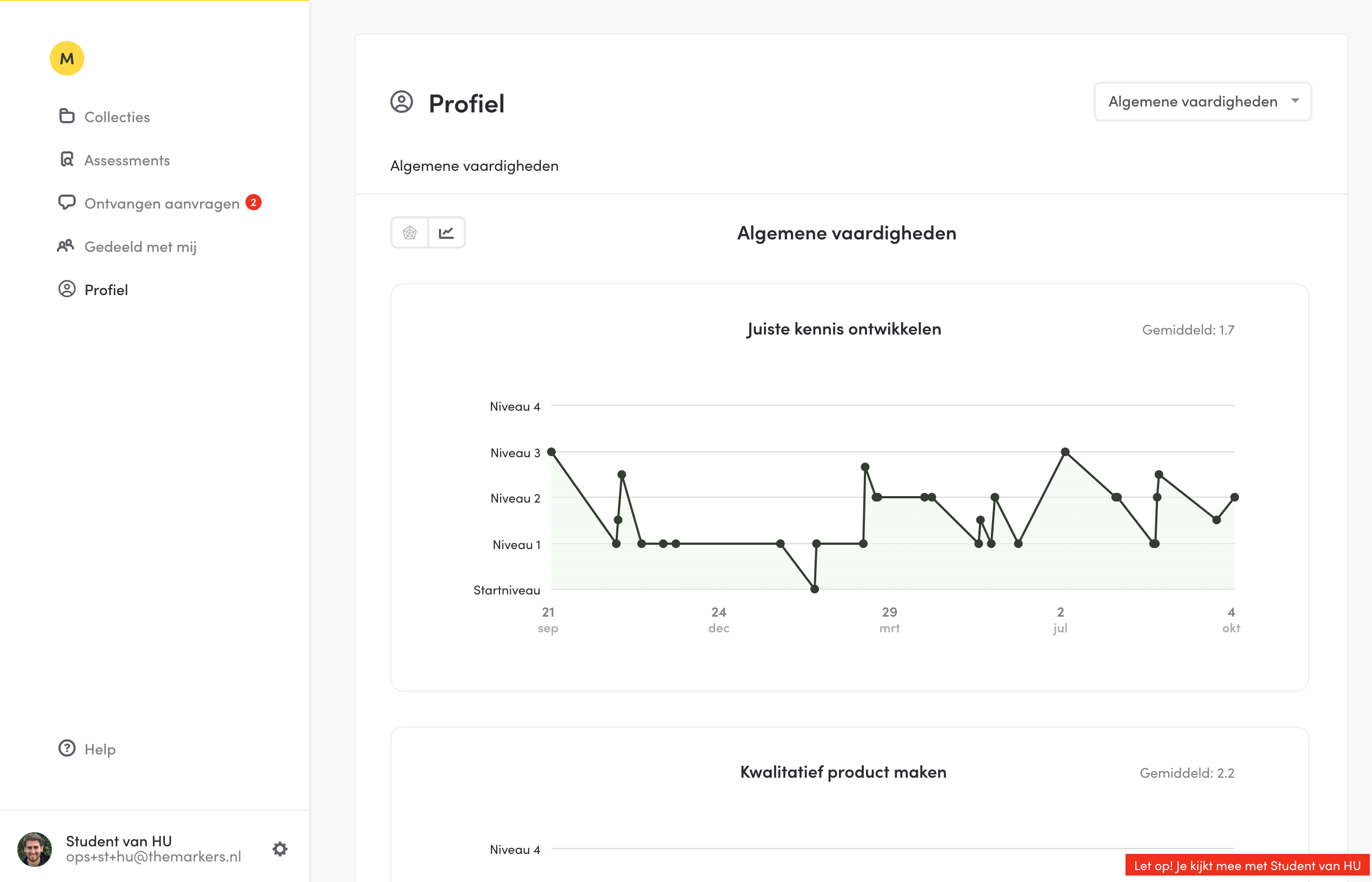Click the dropdown arrow beside Algemene vaardigheden
The image size is (1372, 882).
click(1295, 101)
